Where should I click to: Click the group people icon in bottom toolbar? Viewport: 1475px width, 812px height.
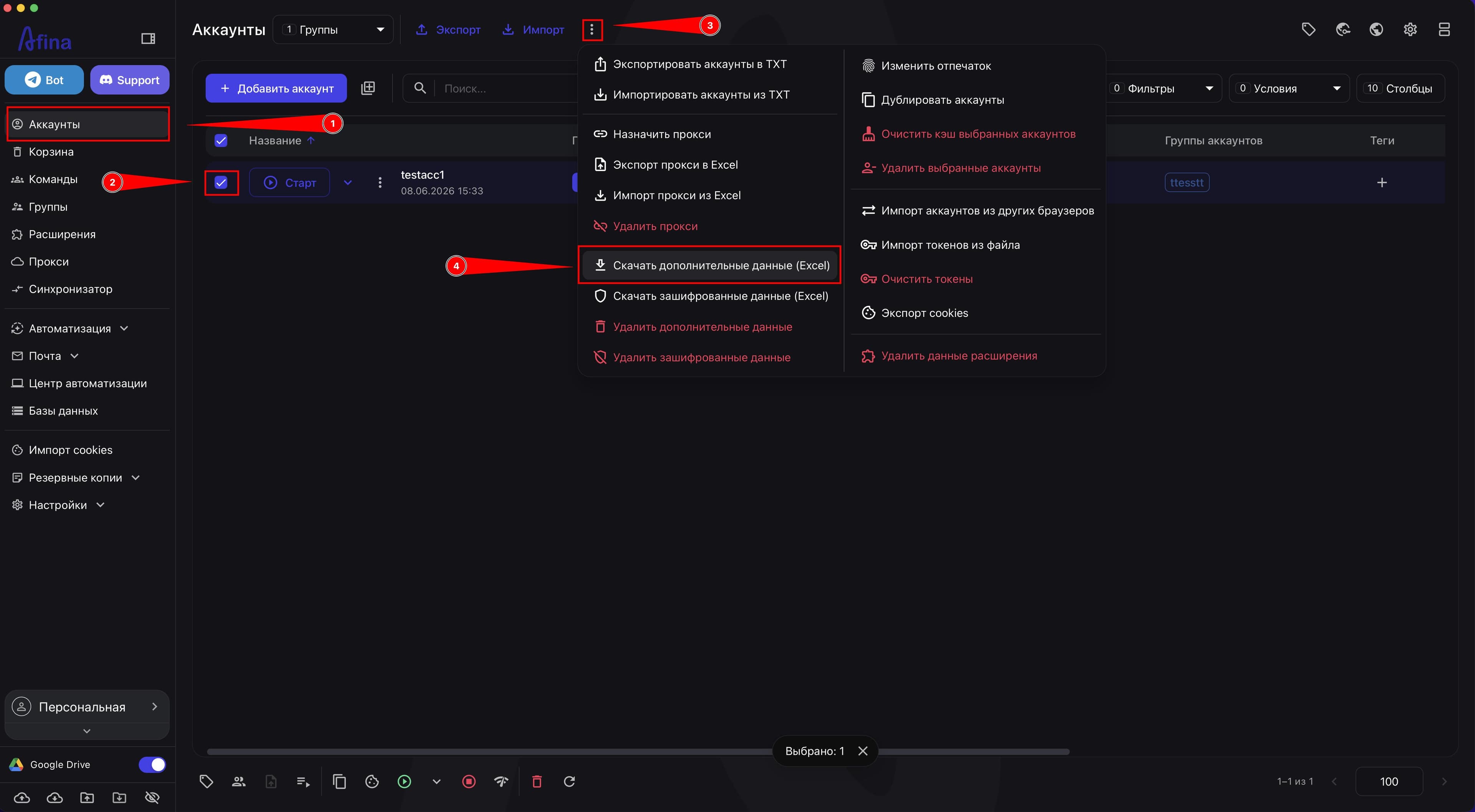pos(239,782)
